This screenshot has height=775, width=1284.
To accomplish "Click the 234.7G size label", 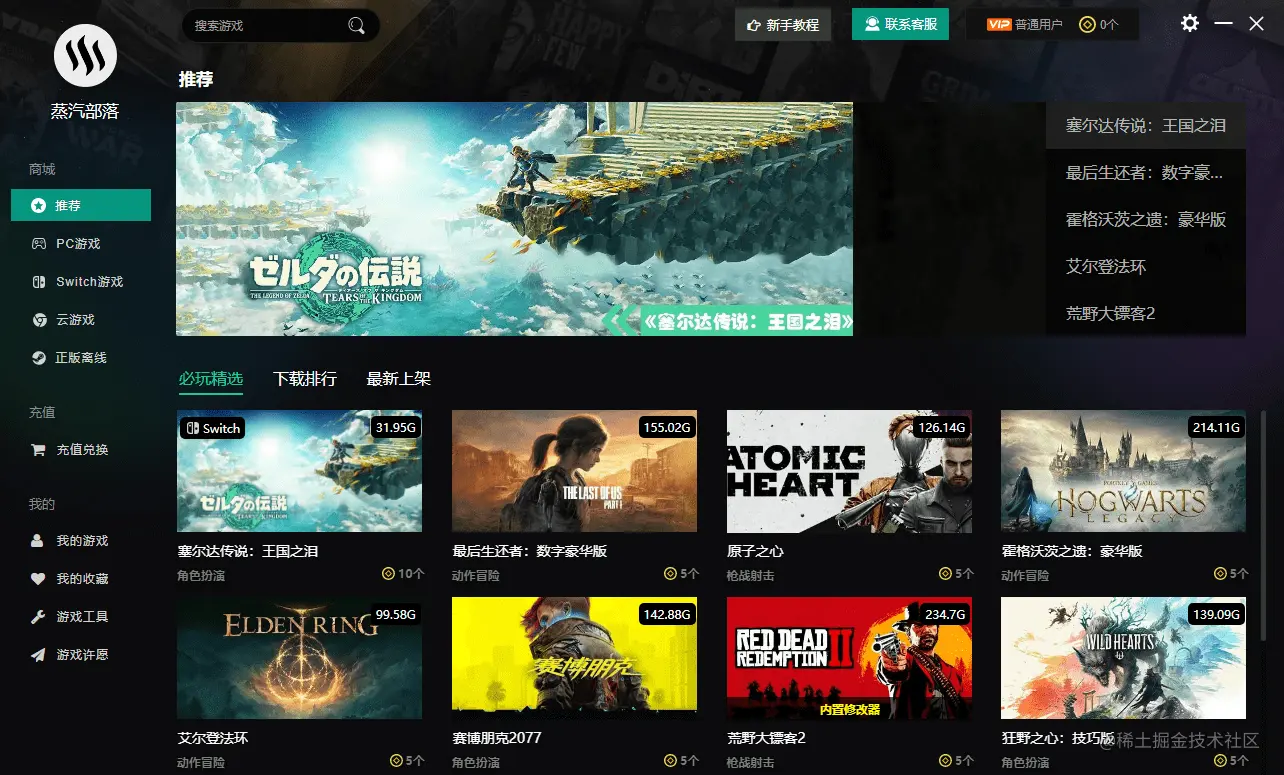I will [945, 614].
